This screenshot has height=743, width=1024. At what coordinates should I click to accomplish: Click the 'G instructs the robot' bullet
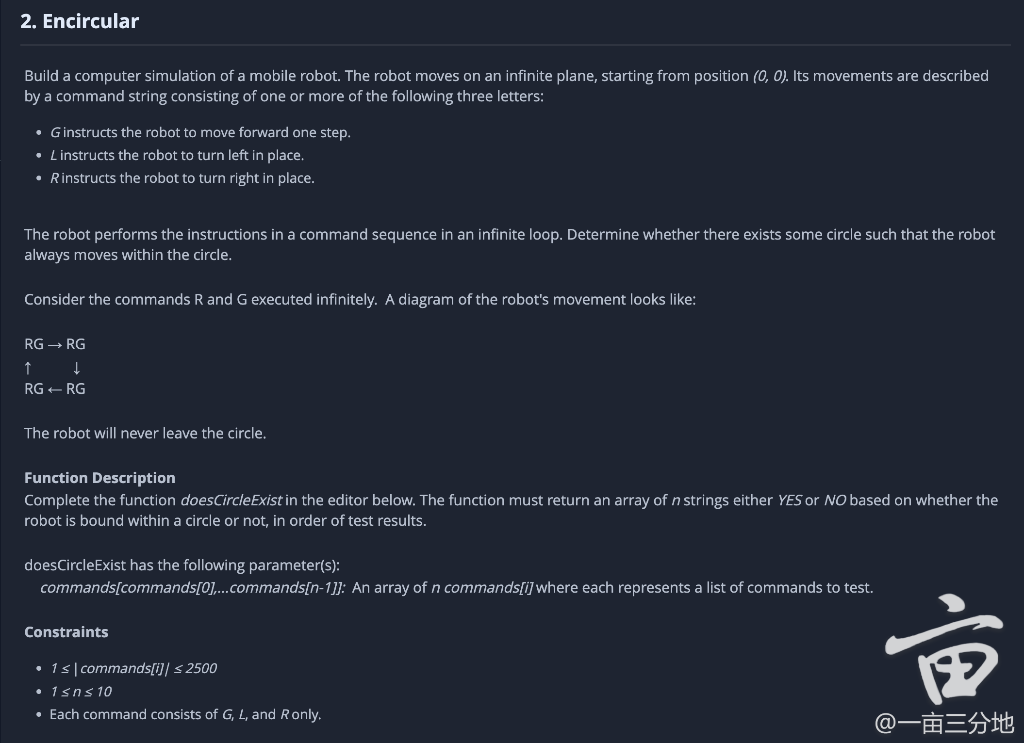pos(200,133)
